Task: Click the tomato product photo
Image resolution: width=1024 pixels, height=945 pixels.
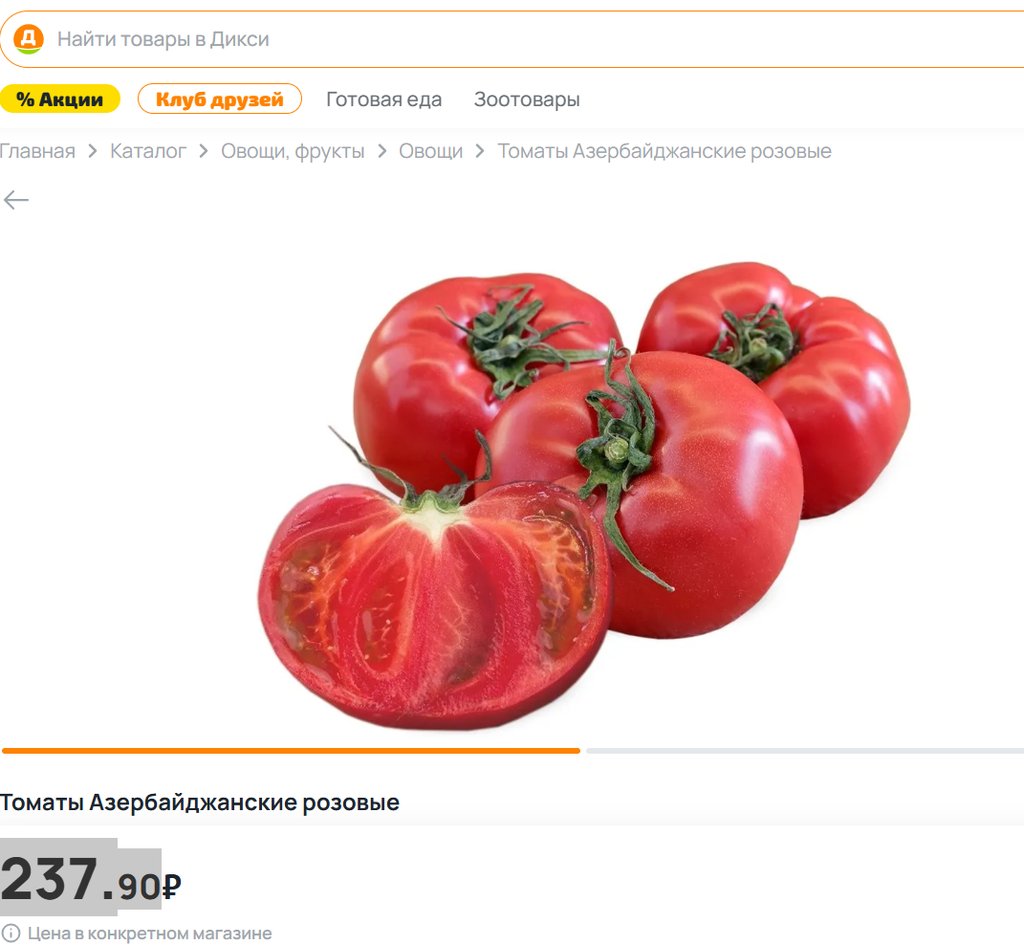Action: pos(584,495)
